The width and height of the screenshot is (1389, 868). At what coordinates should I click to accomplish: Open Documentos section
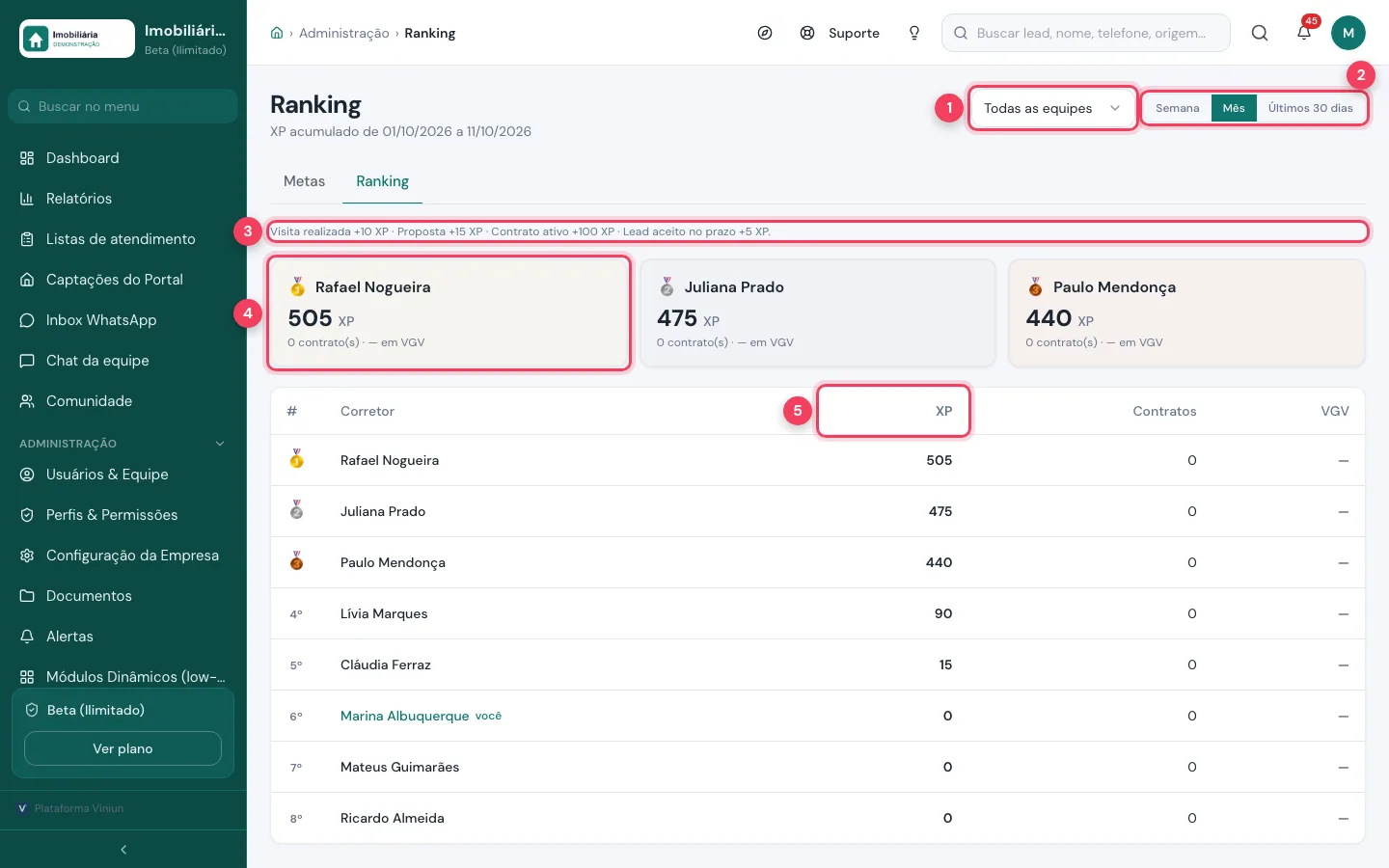click(123, 596)
